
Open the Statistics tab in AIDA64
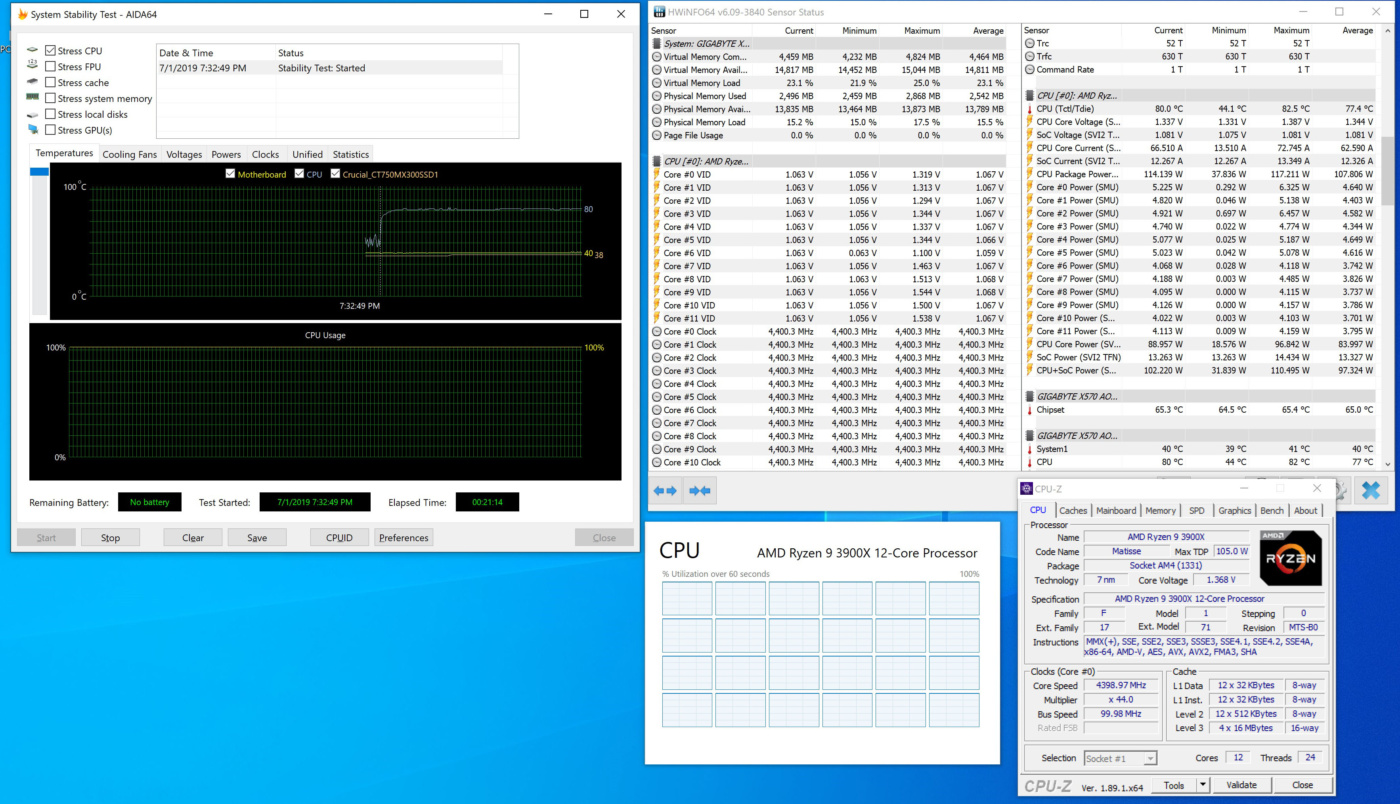coord(351,155)
